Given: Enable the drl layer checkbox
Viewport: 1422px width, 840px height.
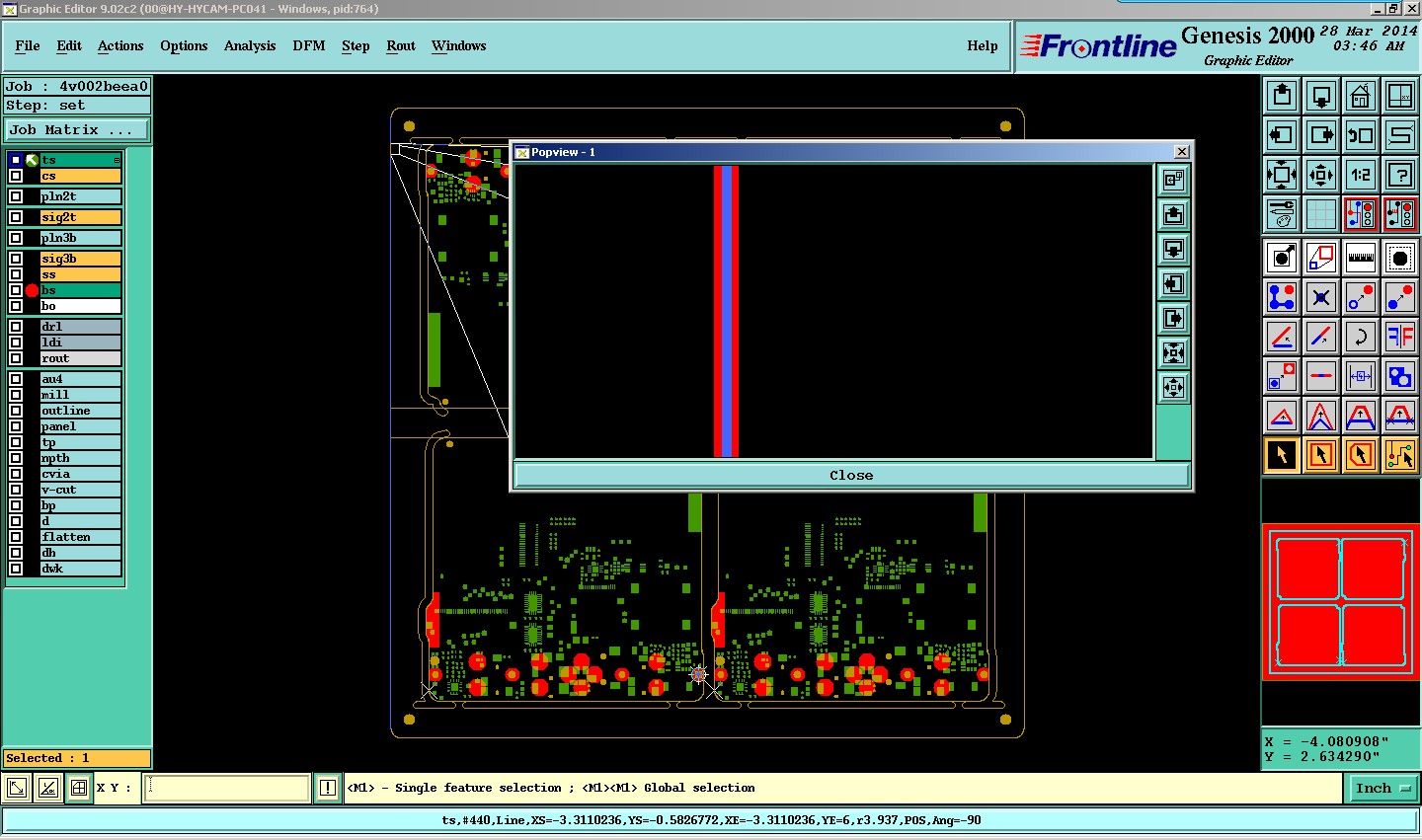Looking at the screenshot, I should (16, 327).
